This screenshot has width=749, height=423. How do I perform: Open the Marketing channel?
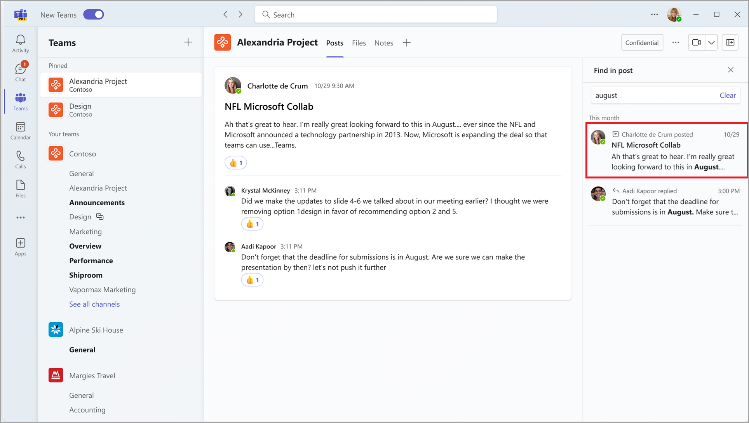click(86, 232)
